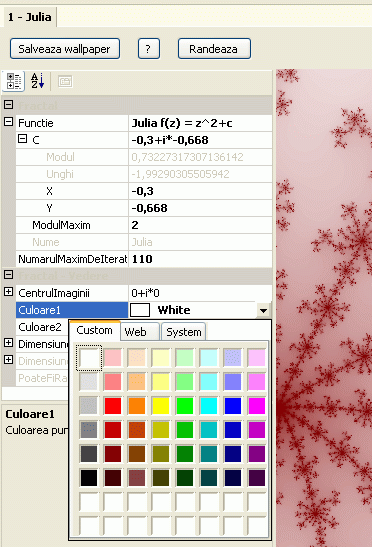Click the Property Pages icon

point(65,82)
